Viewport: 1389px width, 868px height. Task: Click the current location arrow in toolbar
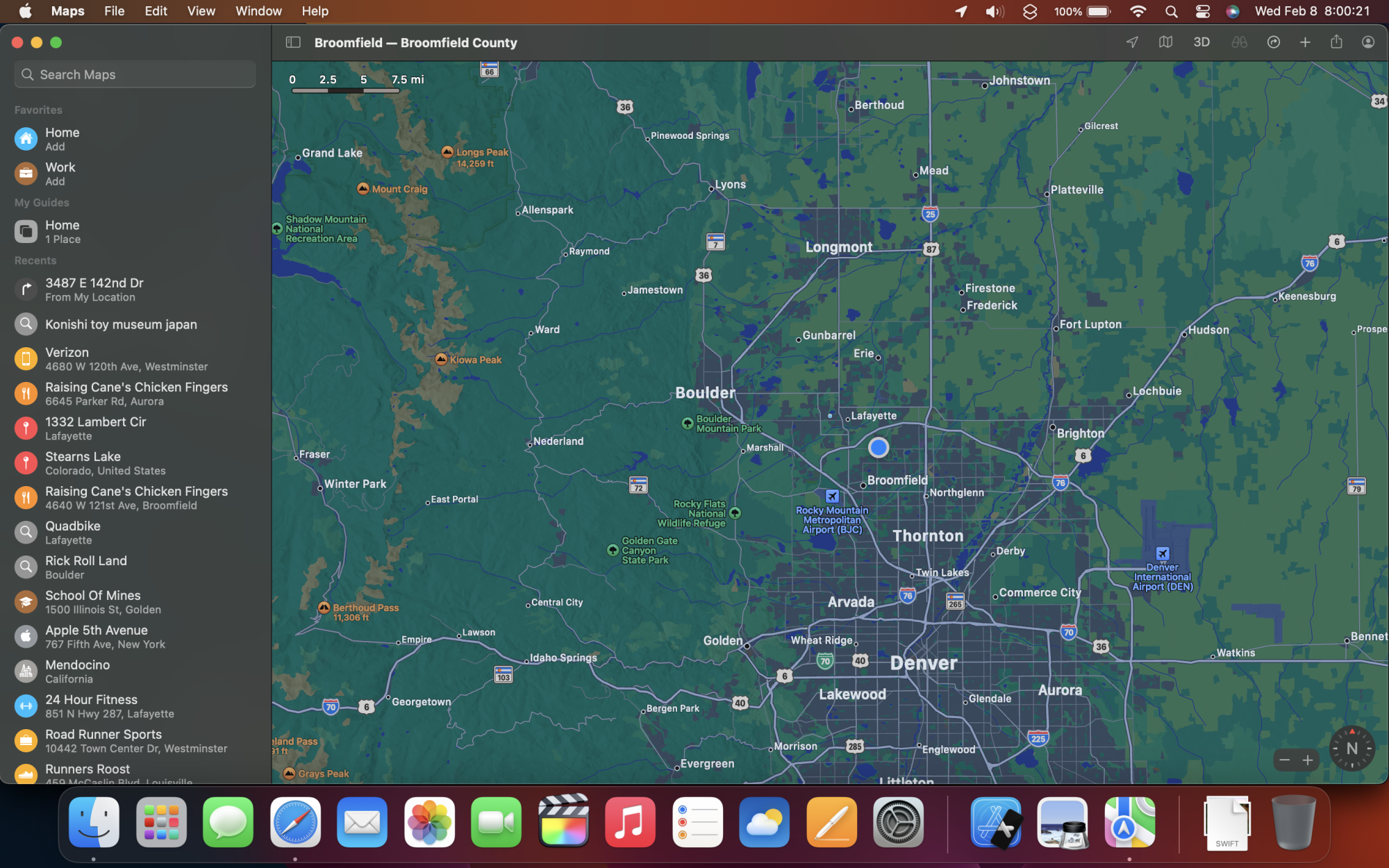click(x=1132, y=42)
